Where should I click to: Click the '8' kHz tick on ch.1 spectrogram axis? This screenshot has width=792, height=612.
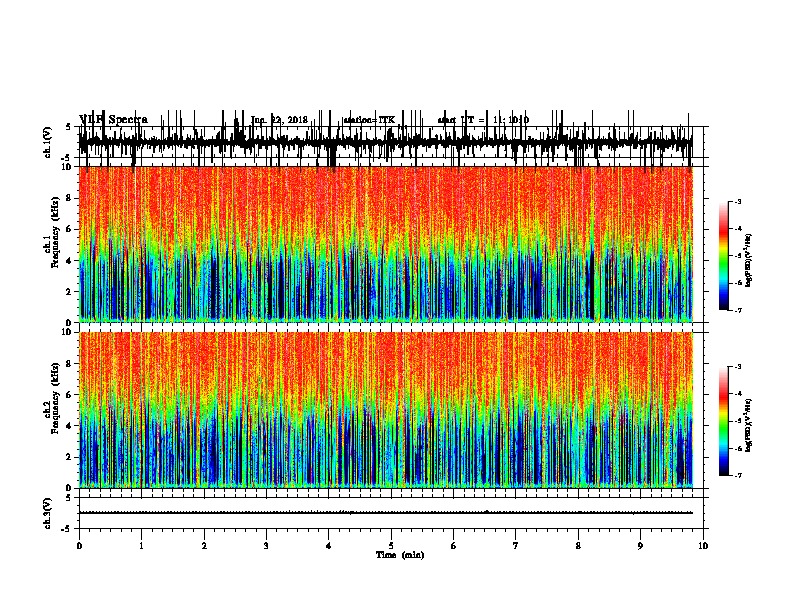pyautogui.click(x=70, y=198)
